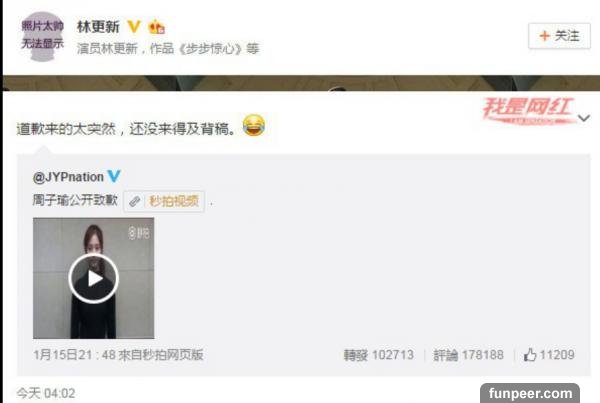600x403 pixels.
Task: Click 轉發 102713 repost count
Action: [378, 355]
